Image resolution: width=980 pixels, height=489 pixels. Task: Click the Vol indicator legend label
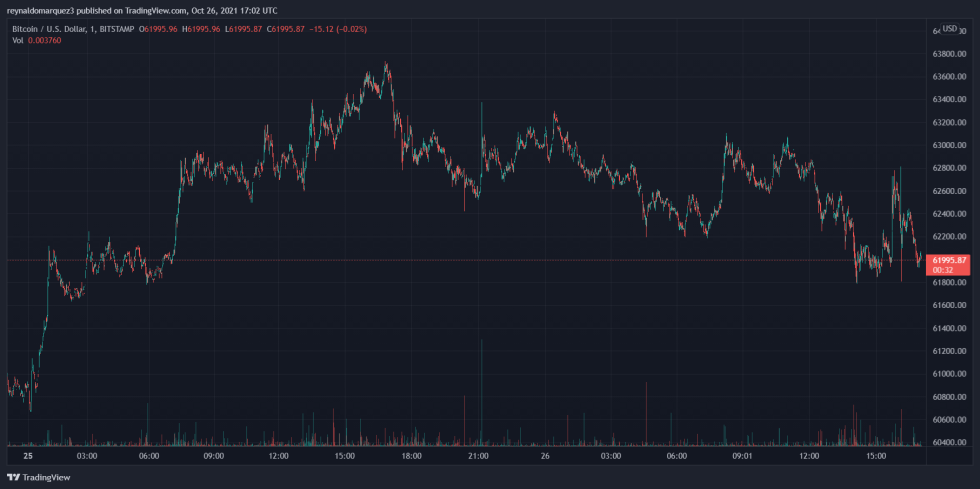pos(18,40)
